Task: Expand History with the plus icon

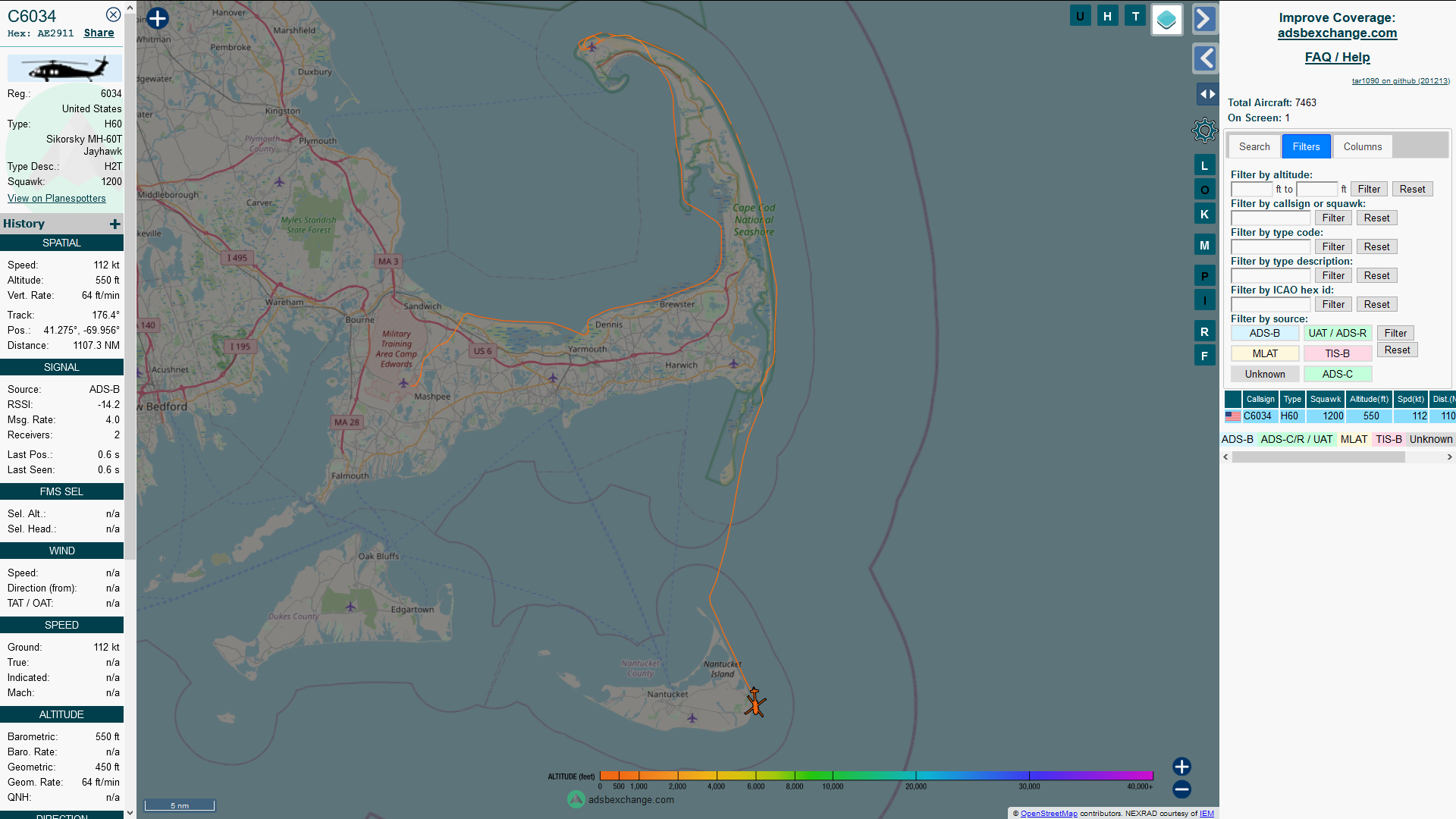Action: pos(115,224)
